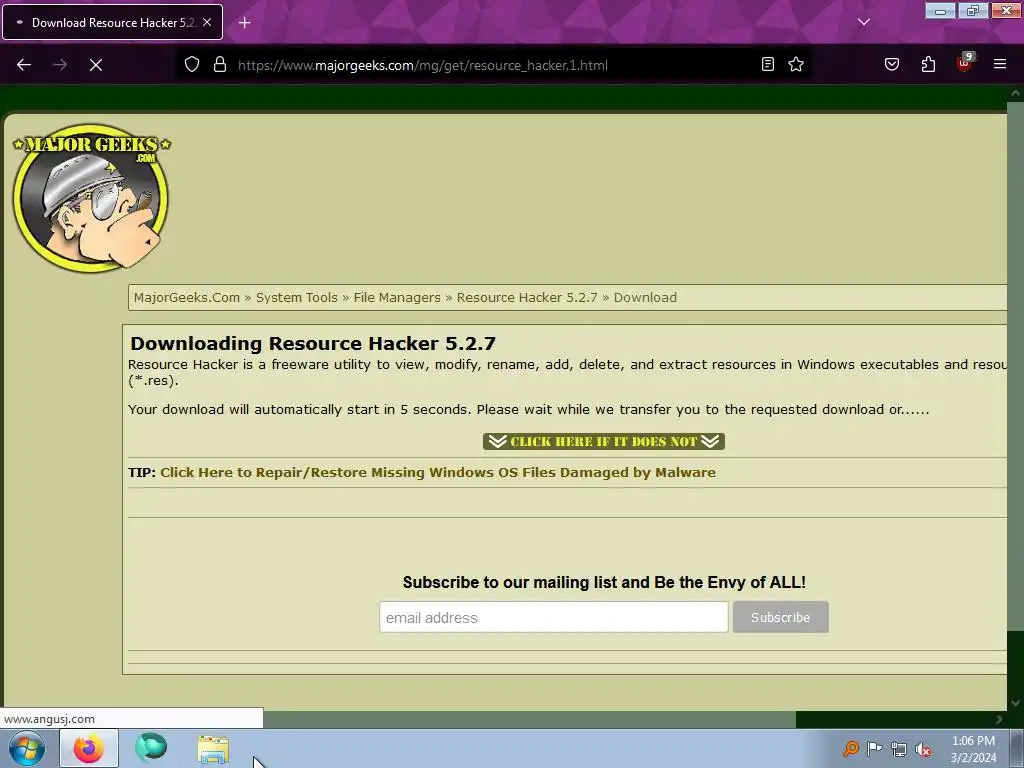This screenshot has height=768, width=1024.
Task: Bookmark this page with the star icon
Action: 796,64
